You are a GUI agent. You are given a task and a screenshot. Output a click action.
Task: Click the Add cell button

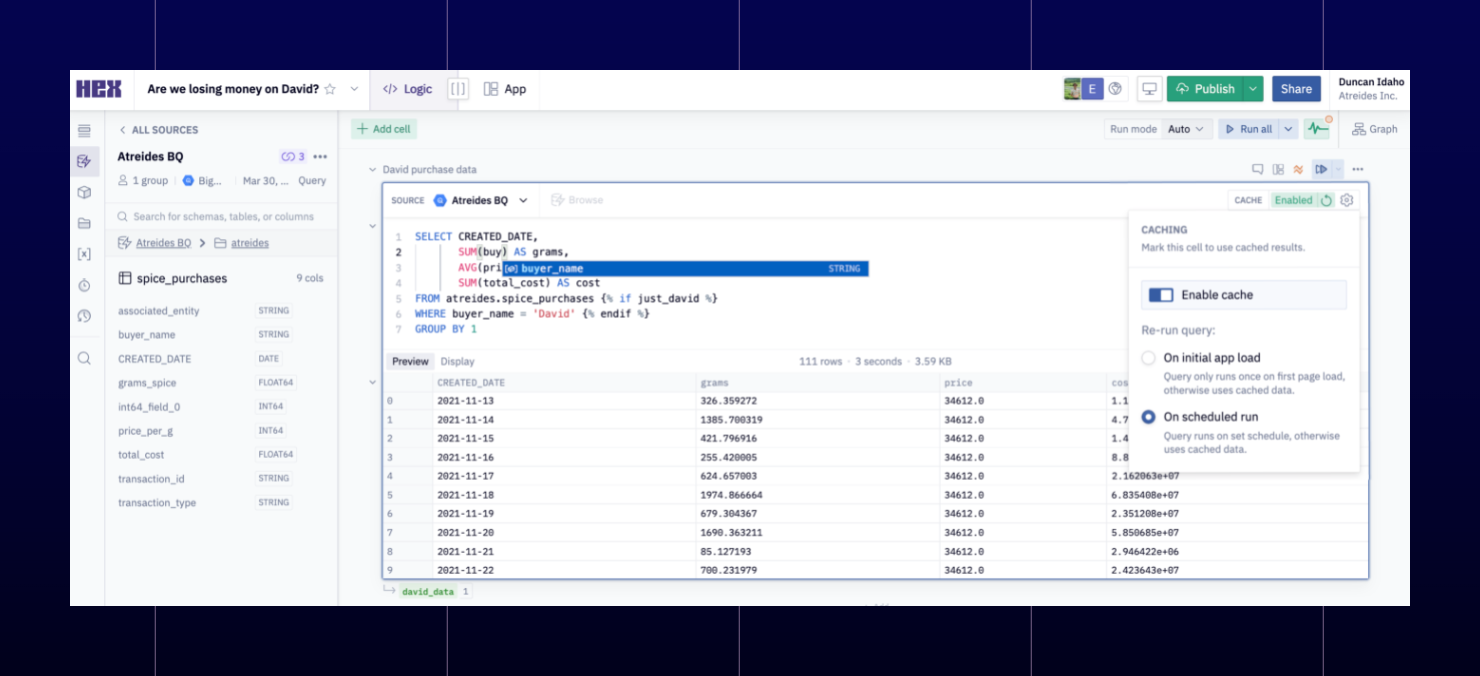point(384,129)
